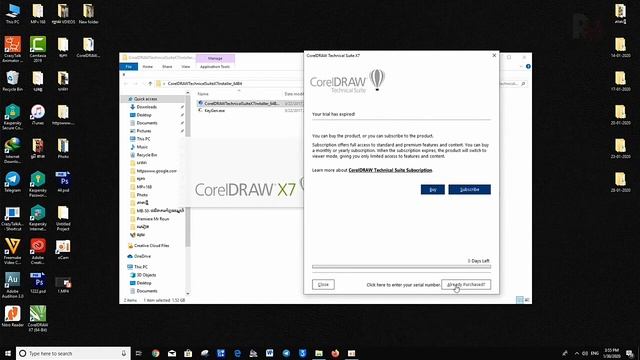Switch to details view icon in Explorer status bar
This screenshot has height=360, width=640.
click(519, 300)
